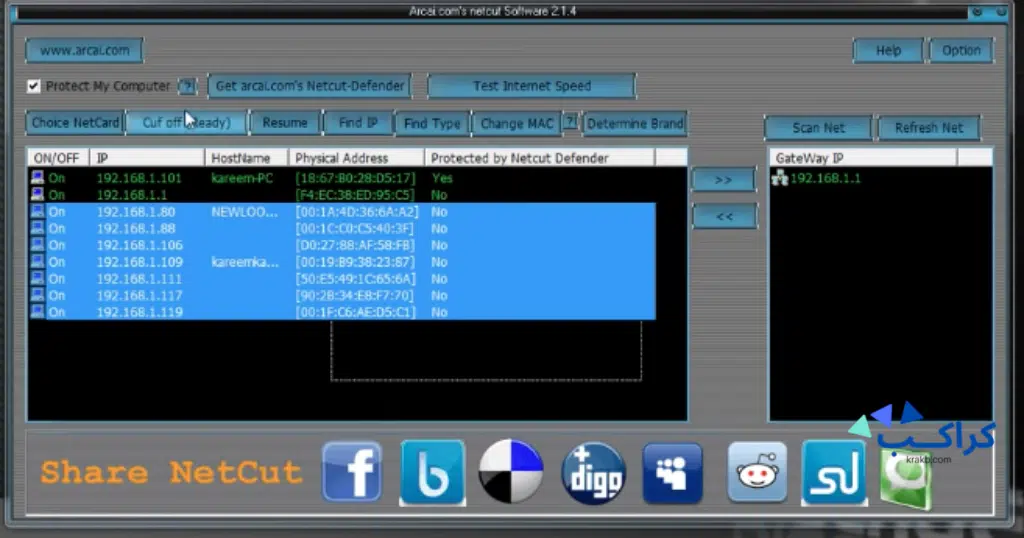Select IP 192.168.1.111

(x=139, y=279)
